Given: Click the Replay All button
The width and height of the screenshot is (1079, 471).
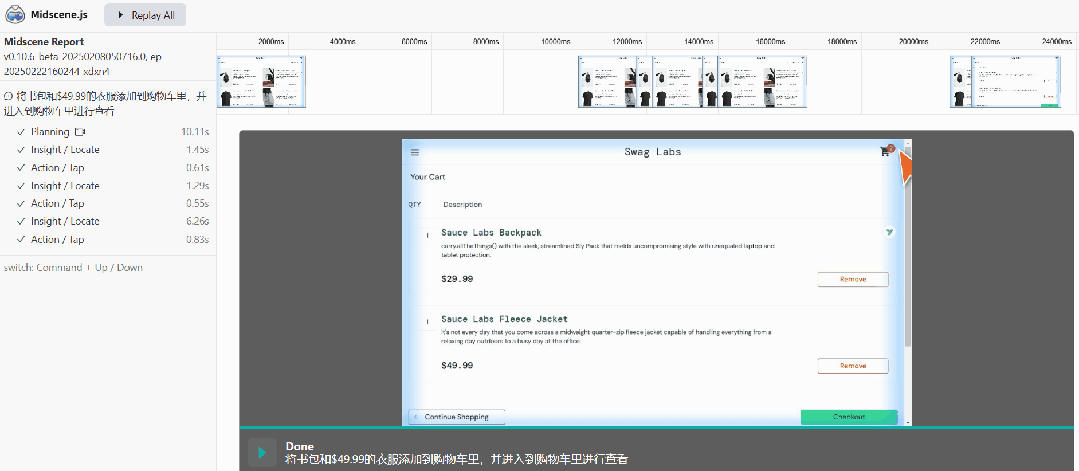Looking at the screenshot, I should click(145, 15).
